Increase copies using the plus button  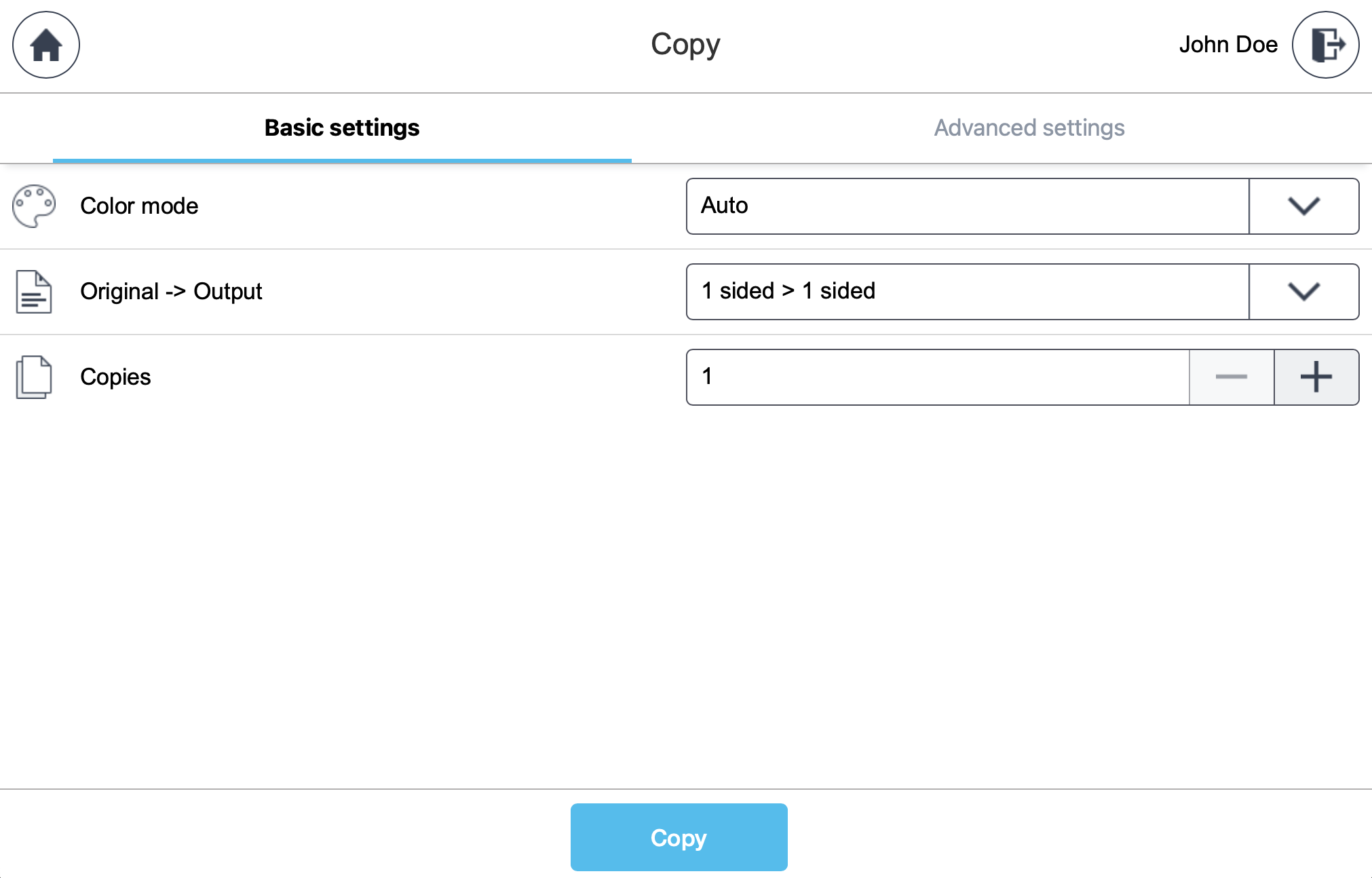click(1316, 377)
